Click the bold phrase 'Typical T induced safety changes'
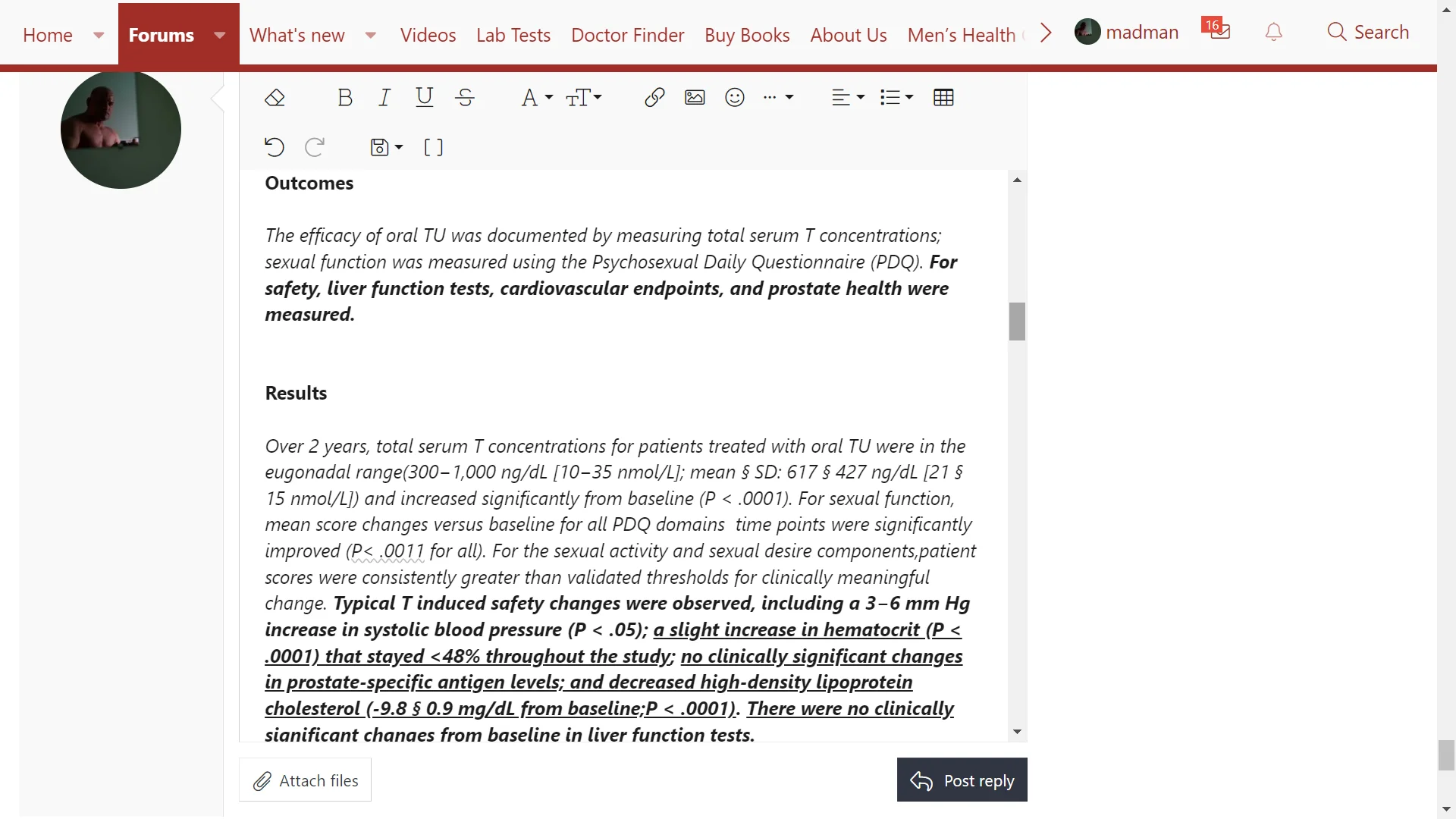 pyautogui.click(x=476, y=604)
